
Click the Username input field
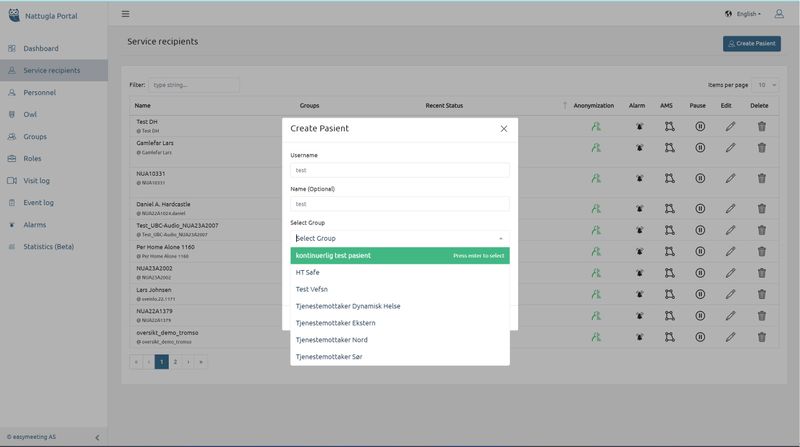click(x=400, y=171)
